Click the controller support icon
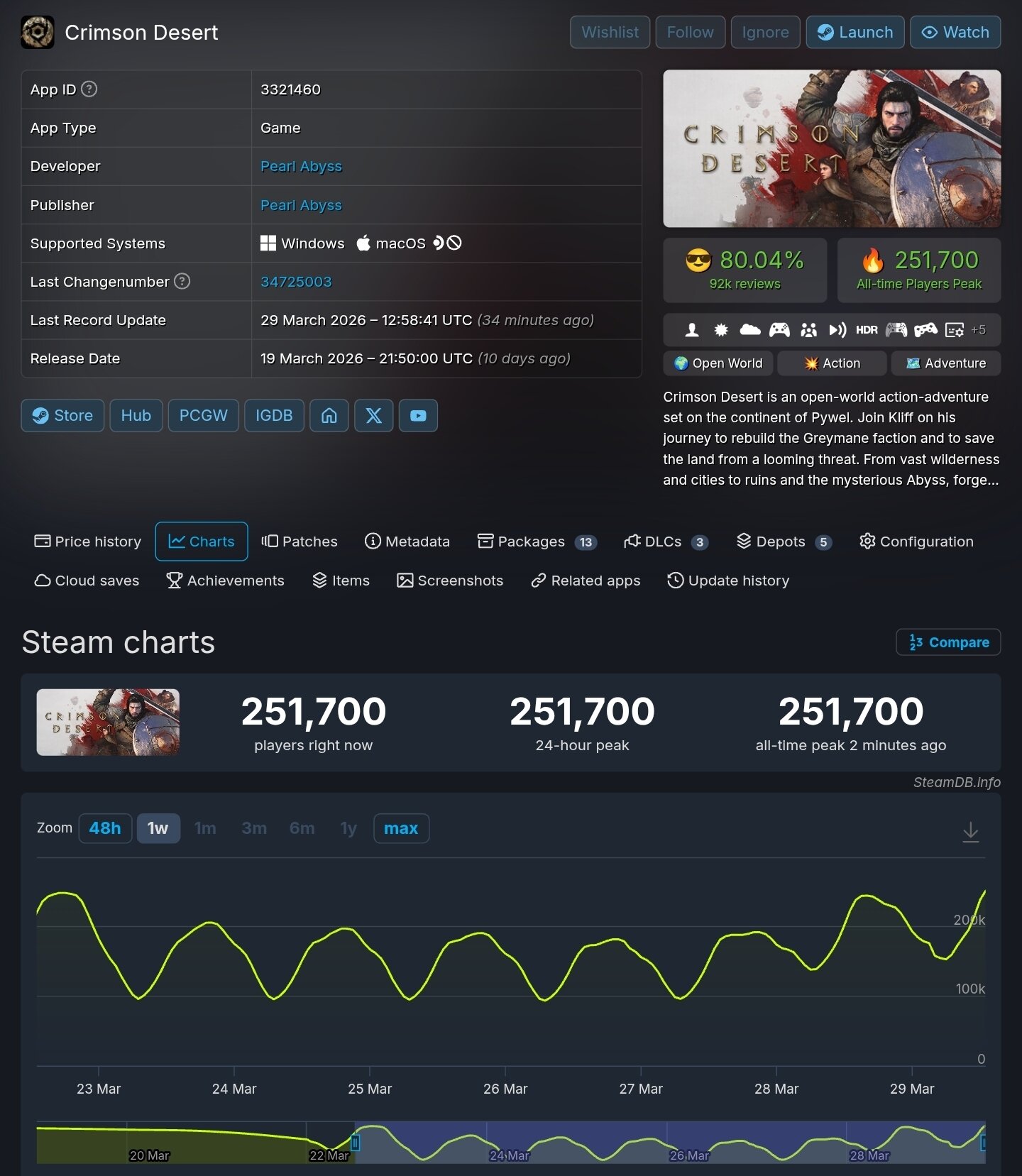 click(779, 330)
